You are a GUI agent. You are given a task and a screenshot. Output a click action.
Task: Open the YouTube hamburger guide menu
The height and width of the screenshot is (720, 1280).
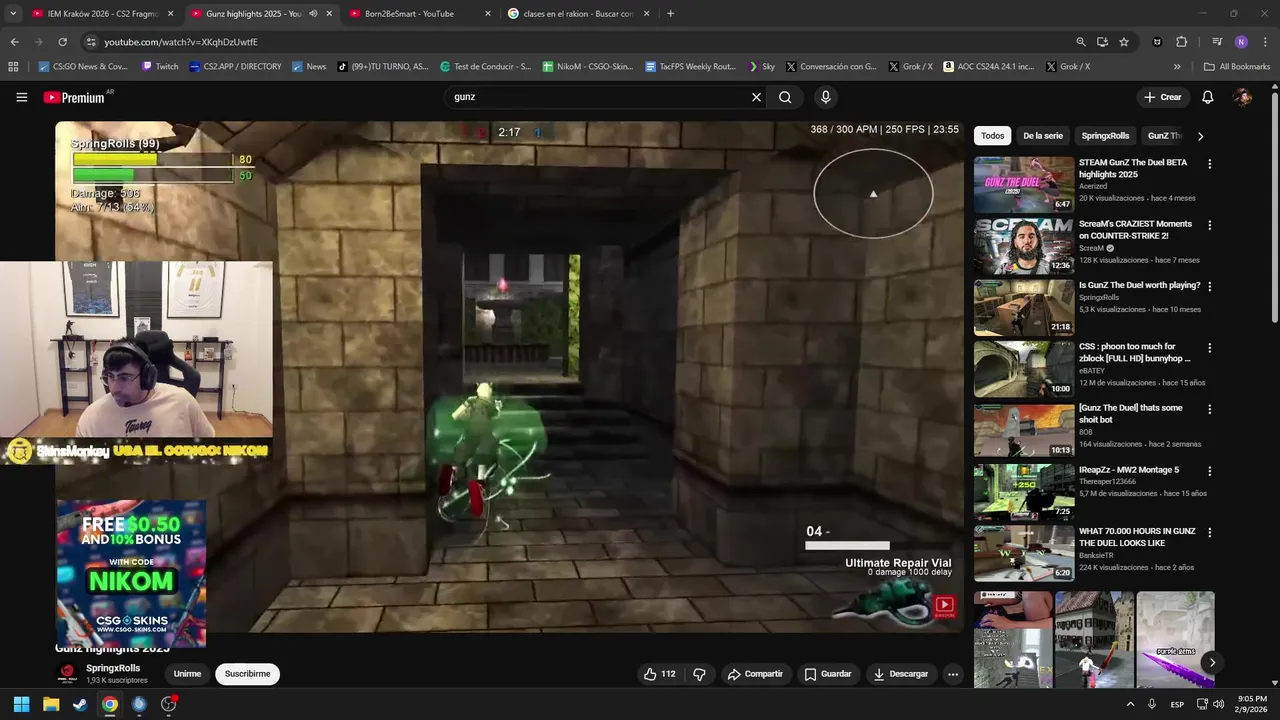(21, 97)
